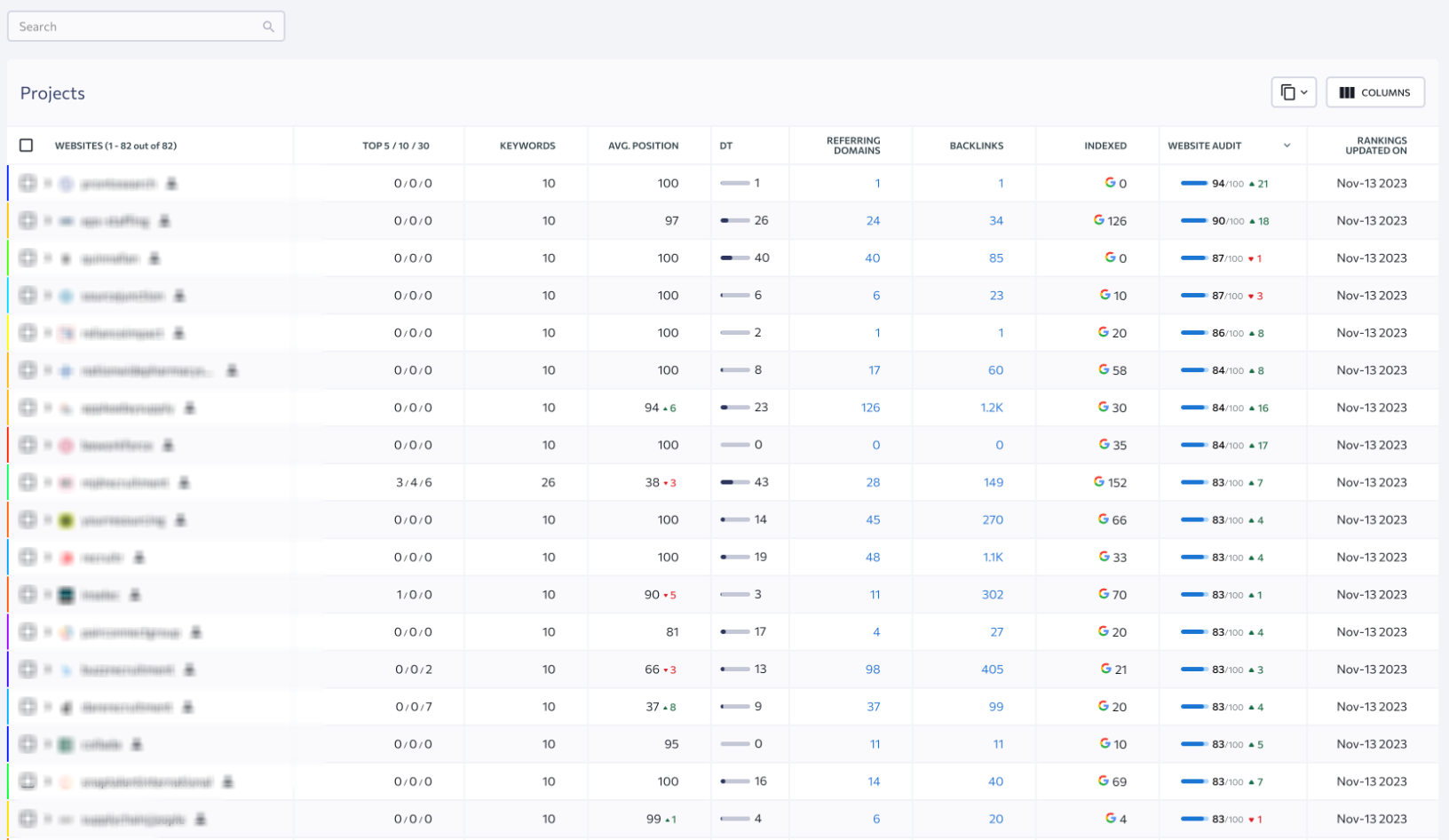Click the plus icon on the 94/100 audit row
Image resolution: width=1449 pixels, height=840 pixels.
(28, 183)
